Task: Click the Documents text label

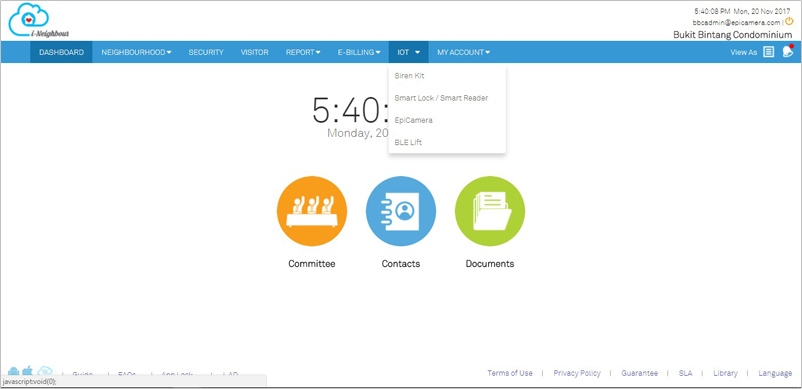Action: [x=489, y=264]
